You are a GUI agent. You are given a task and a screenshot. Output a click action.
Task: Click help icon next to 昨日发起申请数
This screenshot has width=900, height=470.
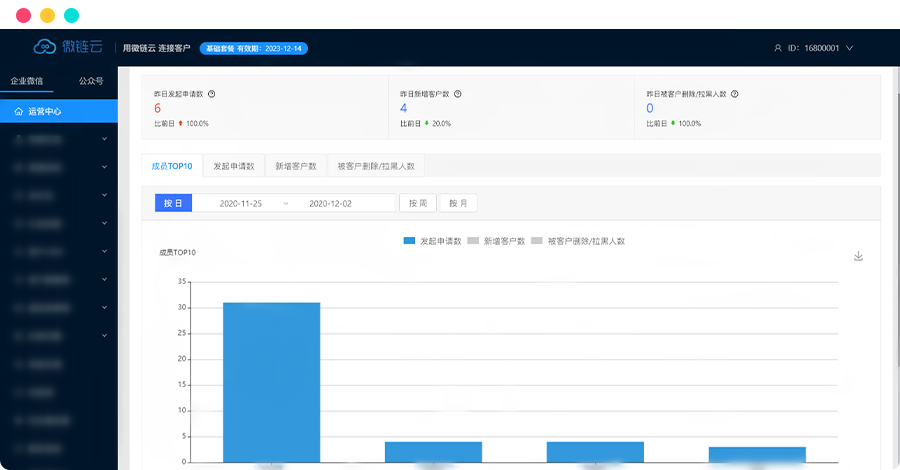click(x=212, y=94)
